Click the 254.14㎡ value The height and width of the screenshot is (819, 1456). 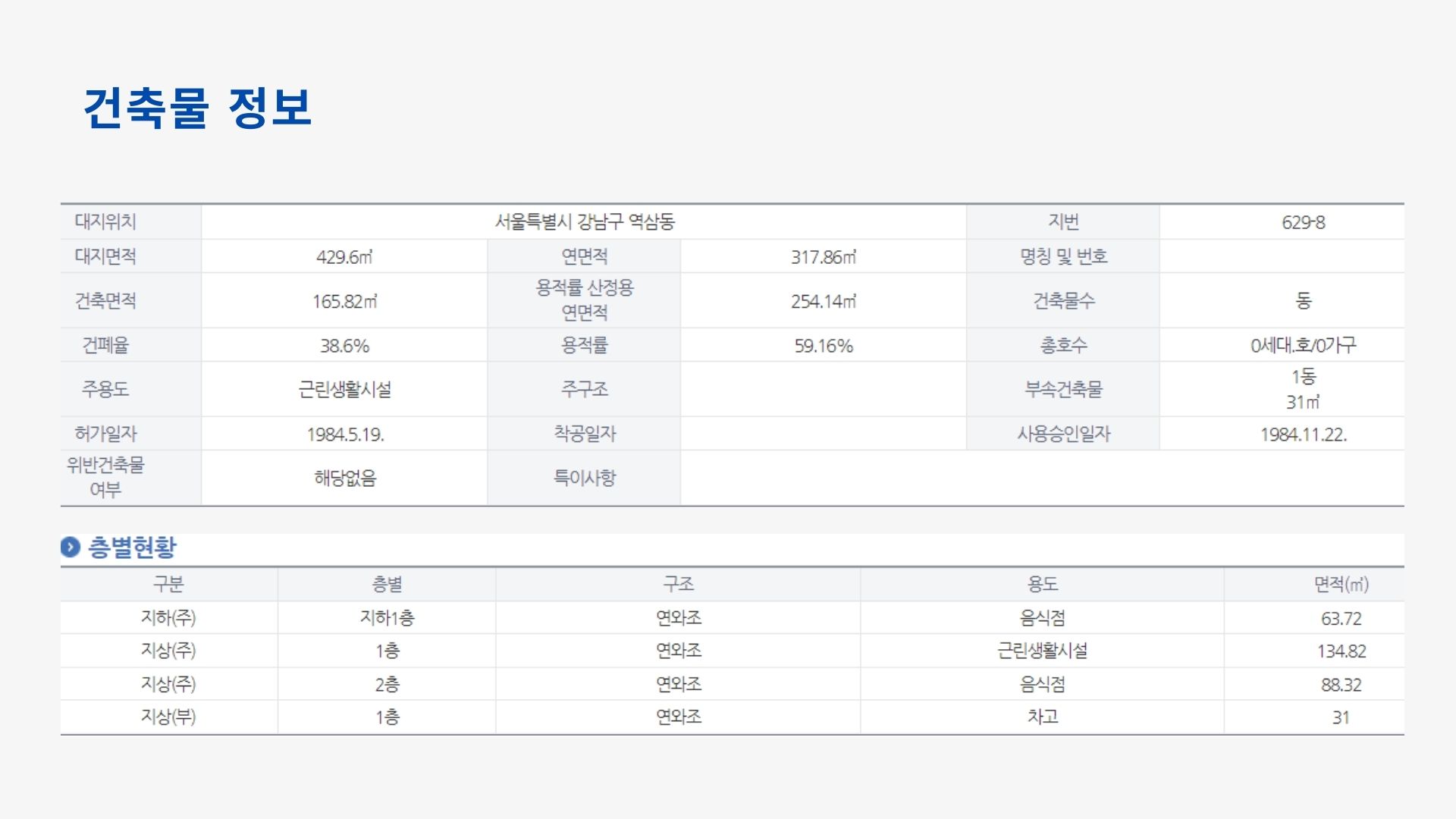tap(824, 301)
